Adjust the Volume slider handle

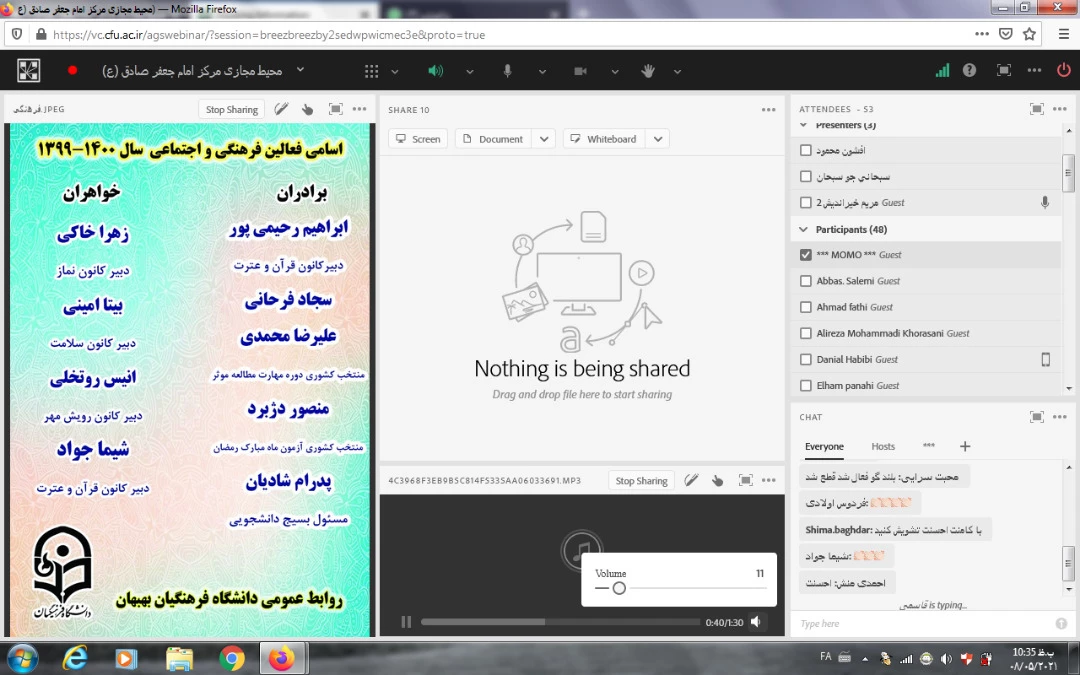[619, 588]
